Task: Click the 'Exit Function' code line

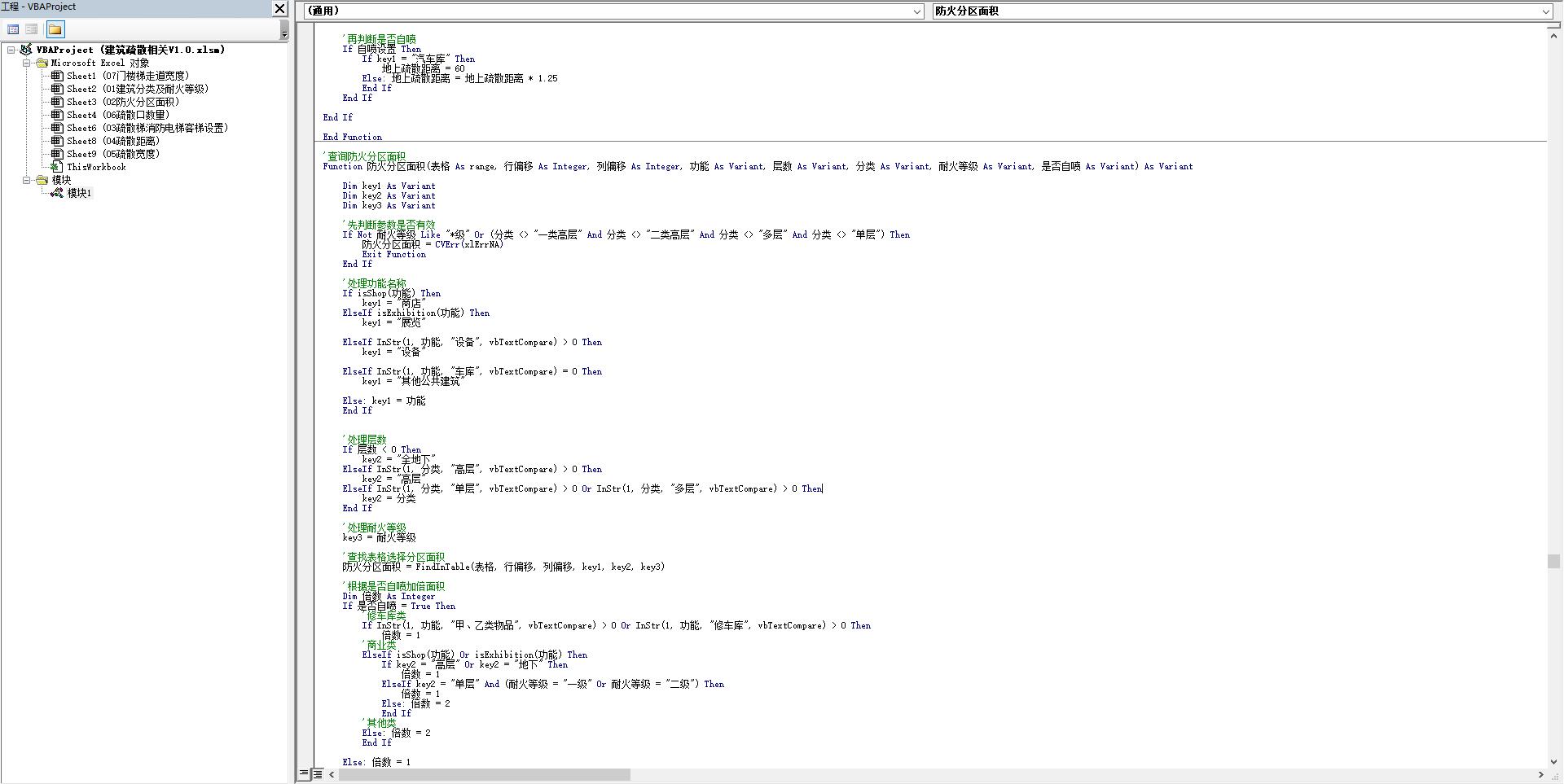Action: tap(393, 254)
